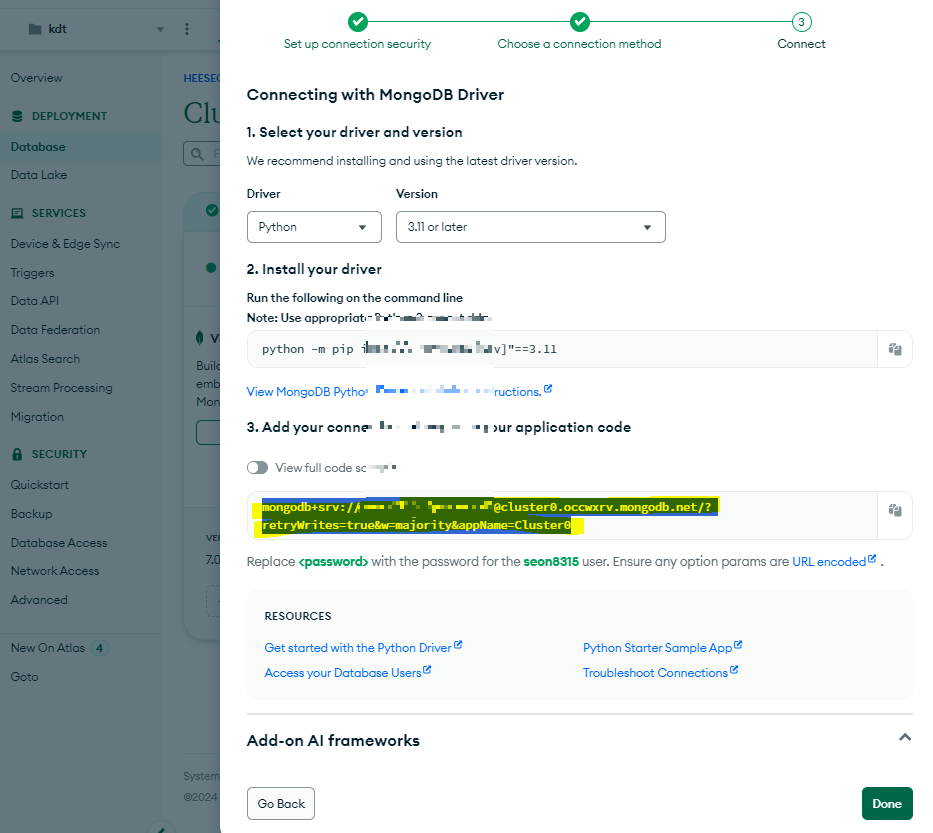
Task: Open View MongoDB Python driver instructions link
Action: (x=399, y=392)
